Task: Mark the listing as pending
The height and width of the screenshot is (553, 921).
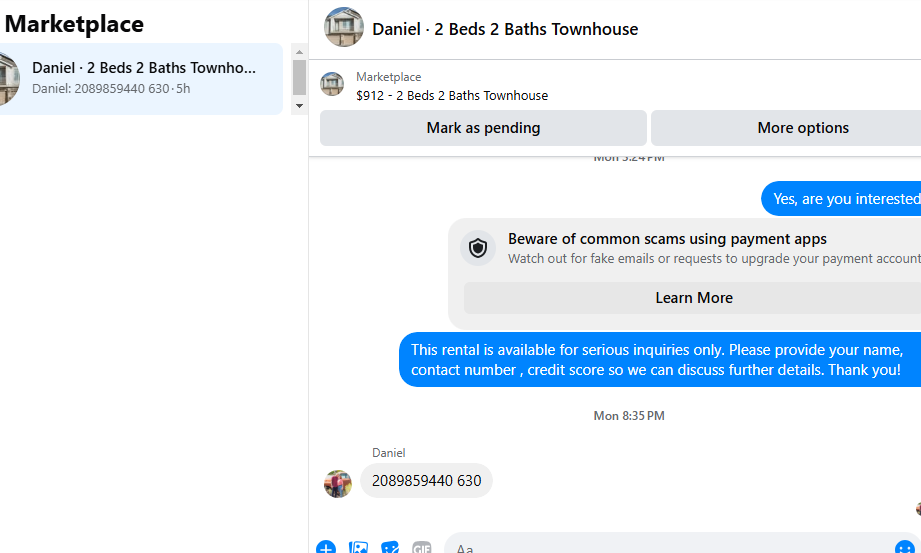Action: point(483,128)
